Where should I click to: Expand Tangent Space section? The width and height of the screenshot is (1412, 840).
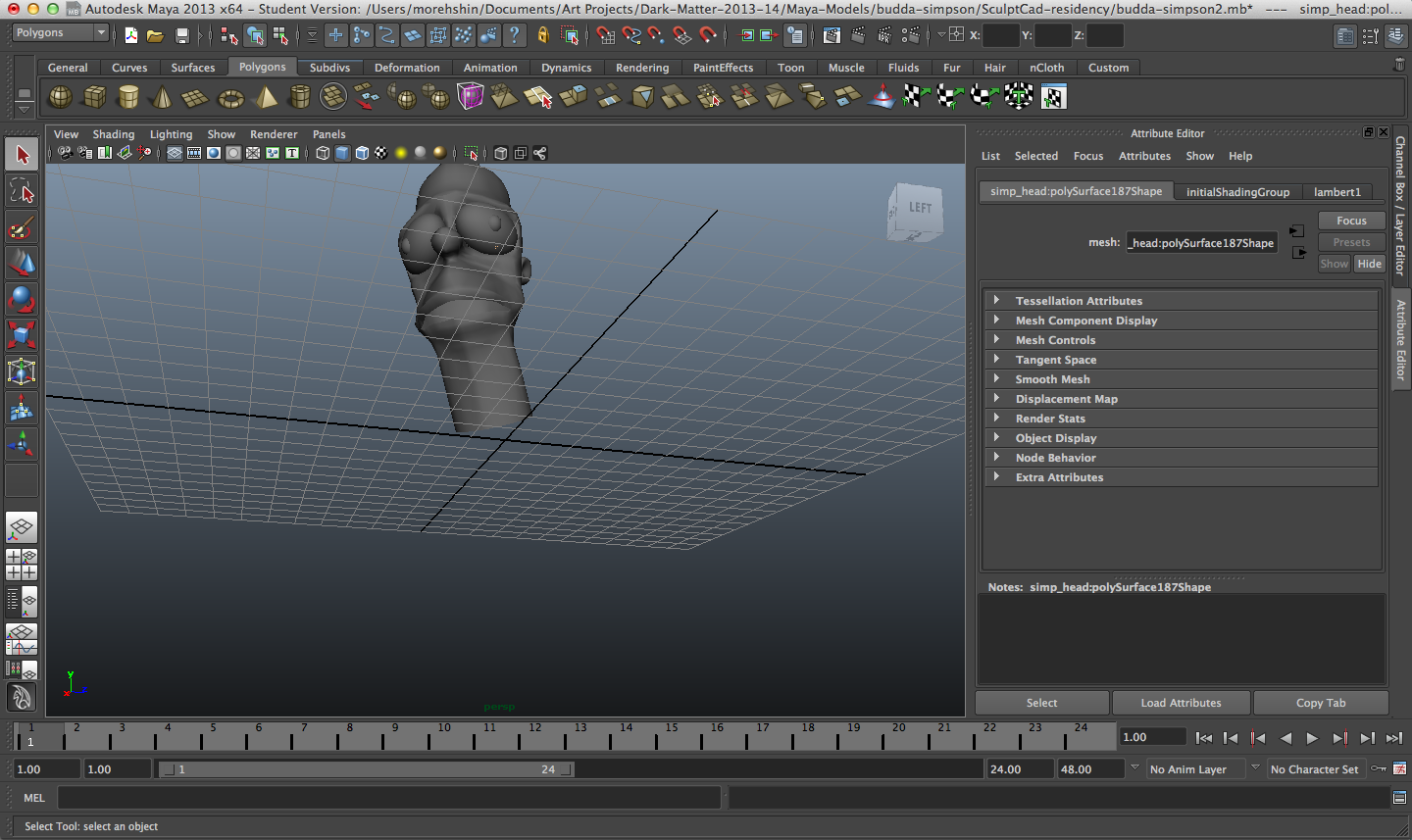pos(1181,360)
